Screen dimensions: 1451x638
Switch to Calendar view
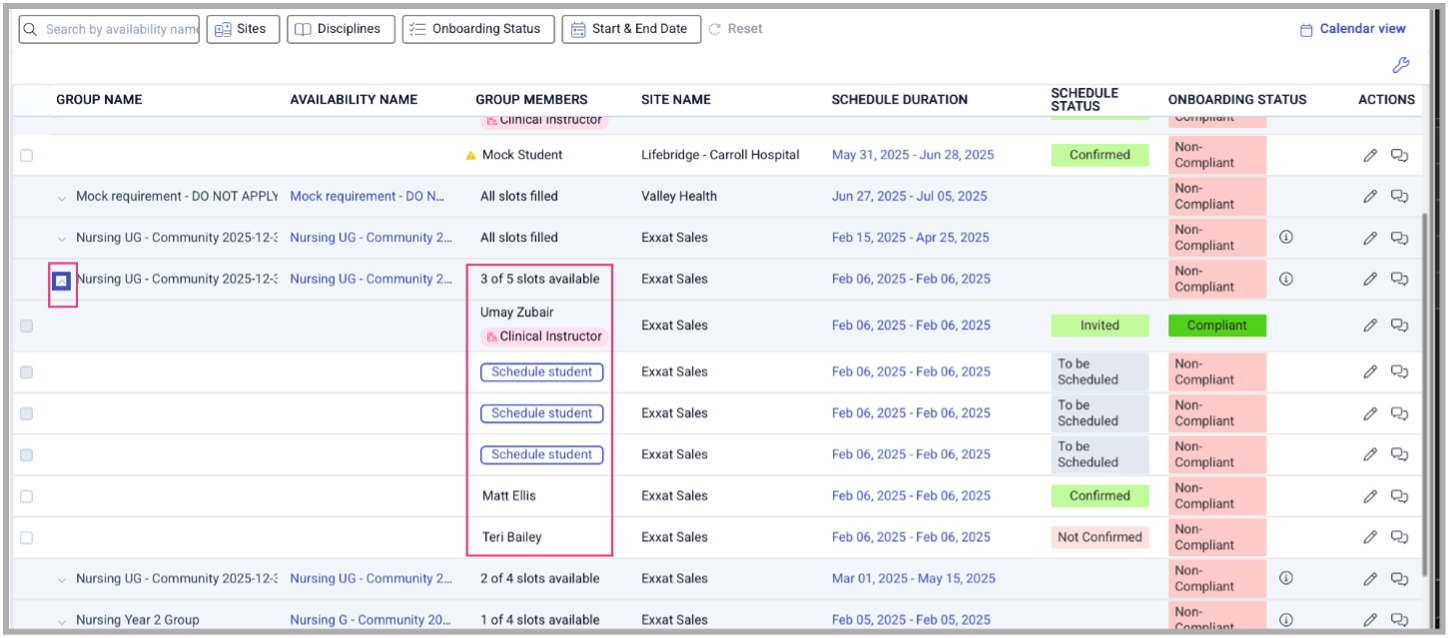(1353, 29)
